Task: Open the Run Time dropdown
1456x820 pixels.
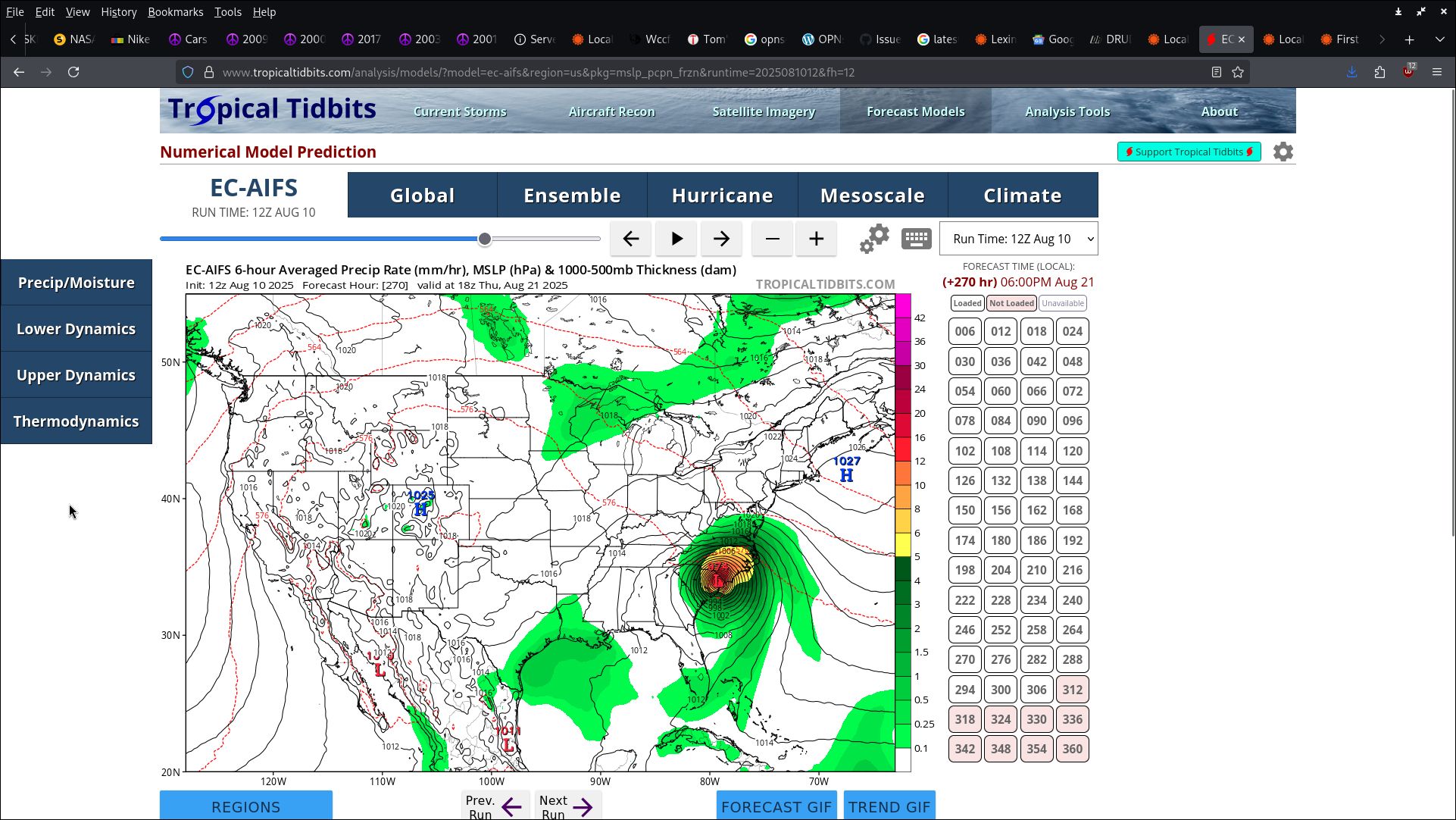Action: click(x=1018, y=239)
